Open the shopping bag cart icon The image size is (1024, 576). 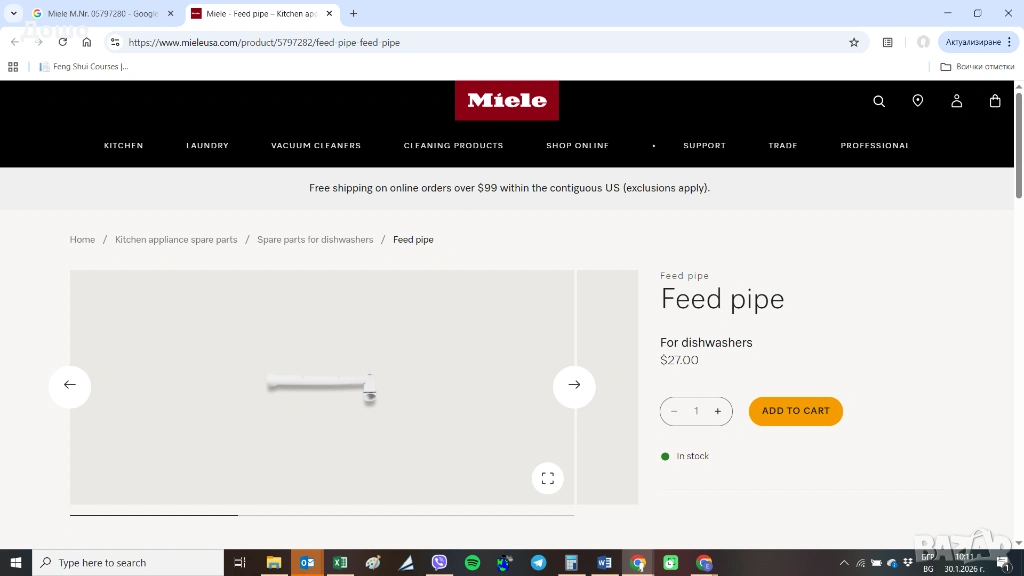(x=995, y=101)
